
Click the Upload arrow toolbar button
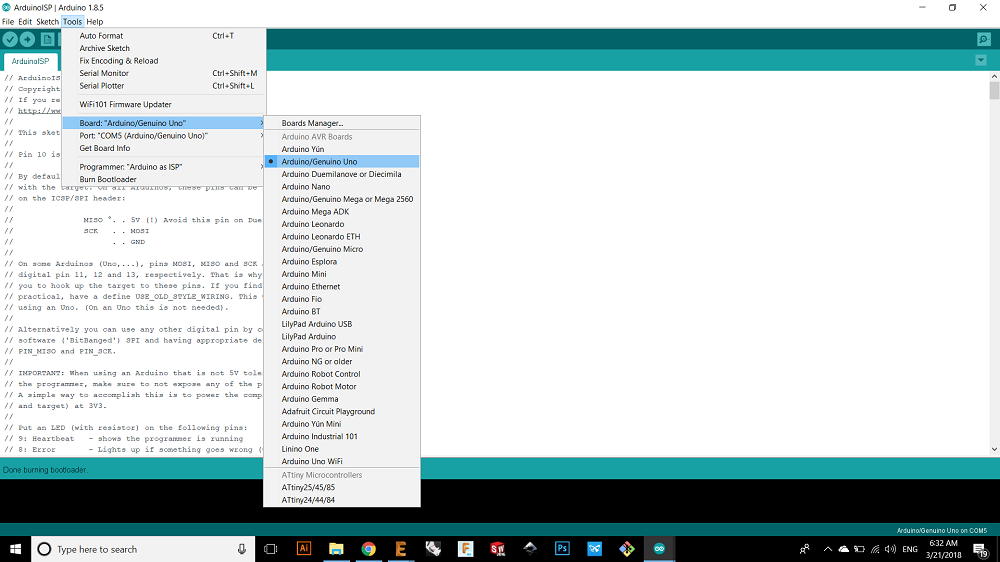point(27,40)
